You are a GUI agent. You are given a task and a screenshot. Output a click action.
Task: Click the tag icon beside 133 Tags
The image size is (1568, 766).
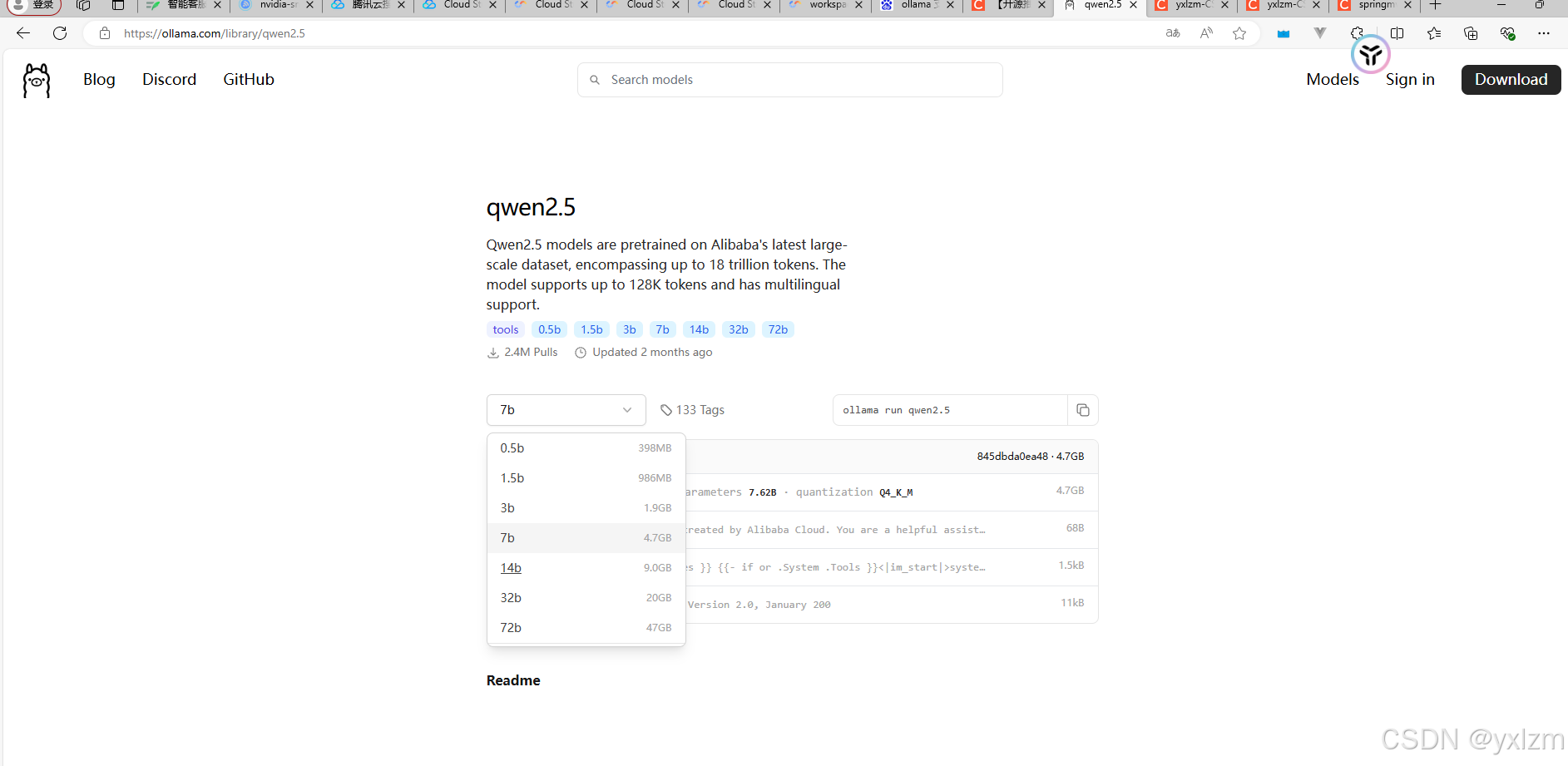tap(665, 410)
